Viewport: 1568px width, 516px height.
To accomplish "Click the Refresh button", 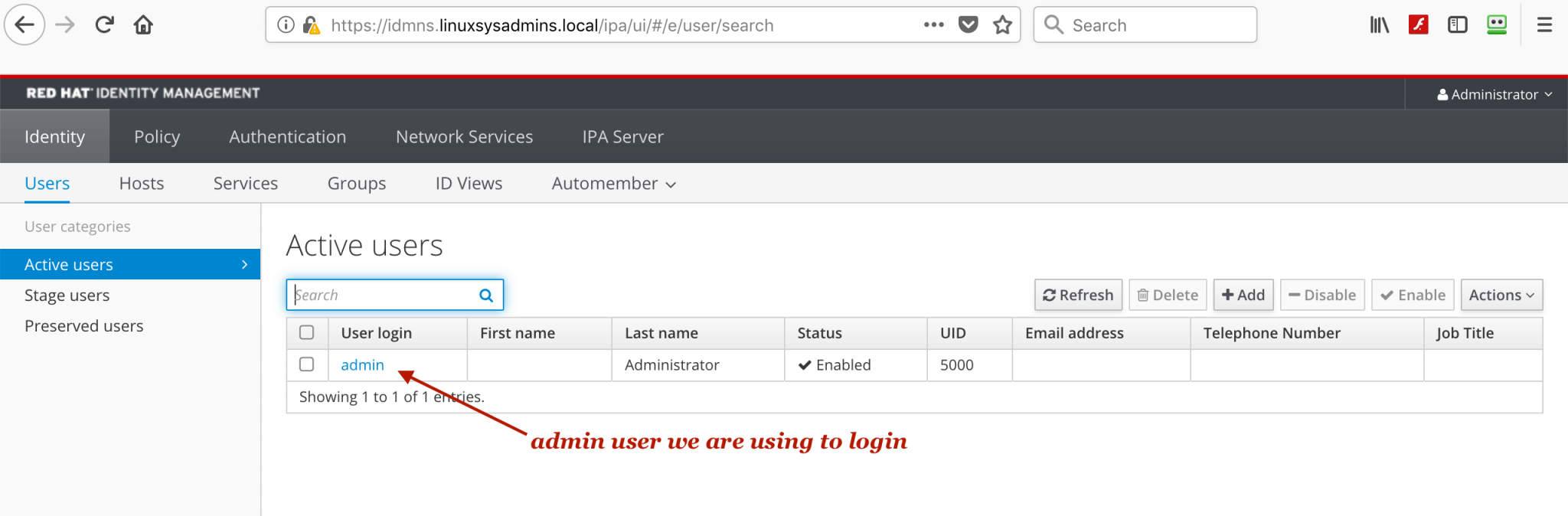I will point(1078,295).
